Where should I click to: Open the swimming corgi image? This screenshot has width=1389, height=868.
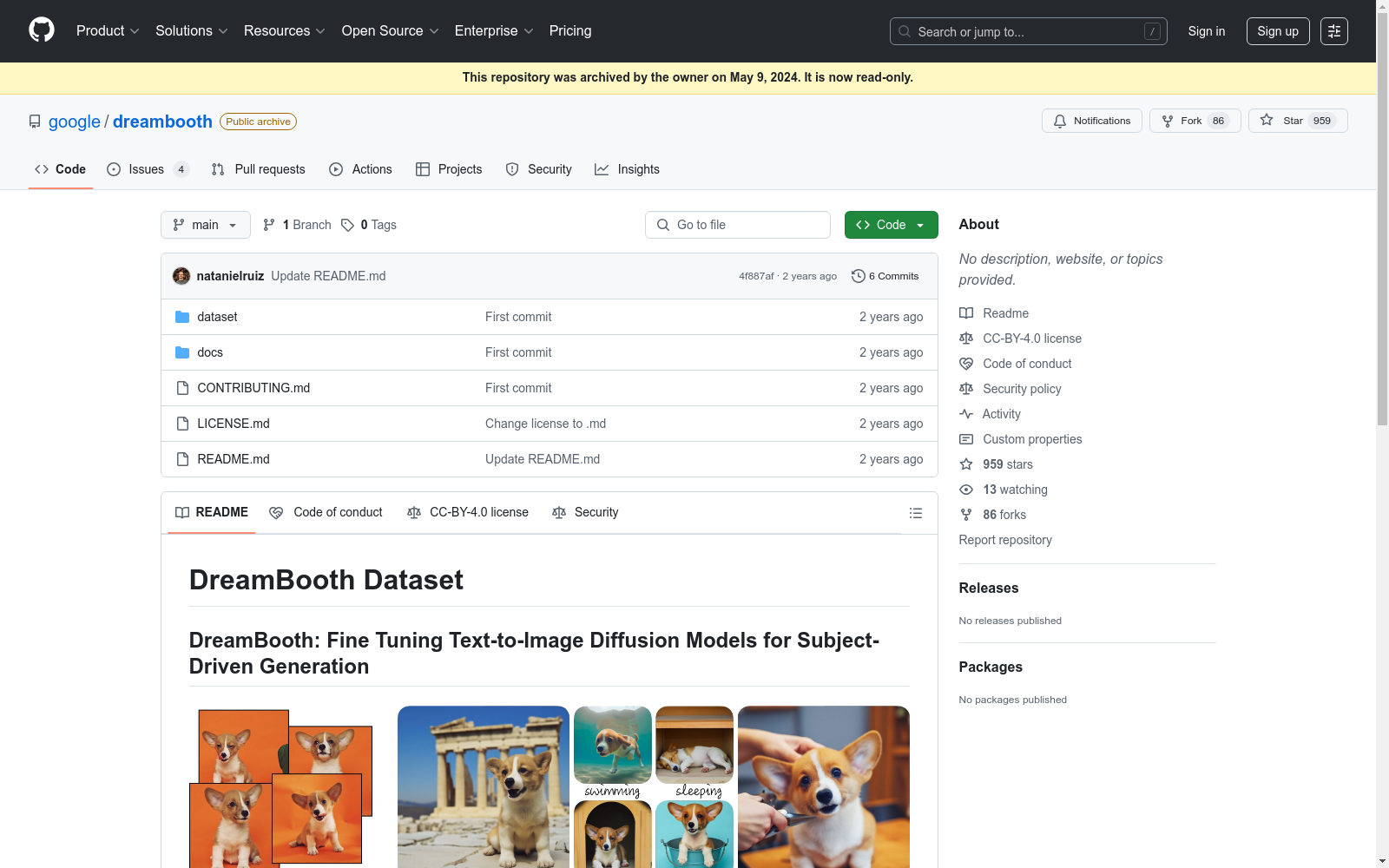(x=613, y=745)
